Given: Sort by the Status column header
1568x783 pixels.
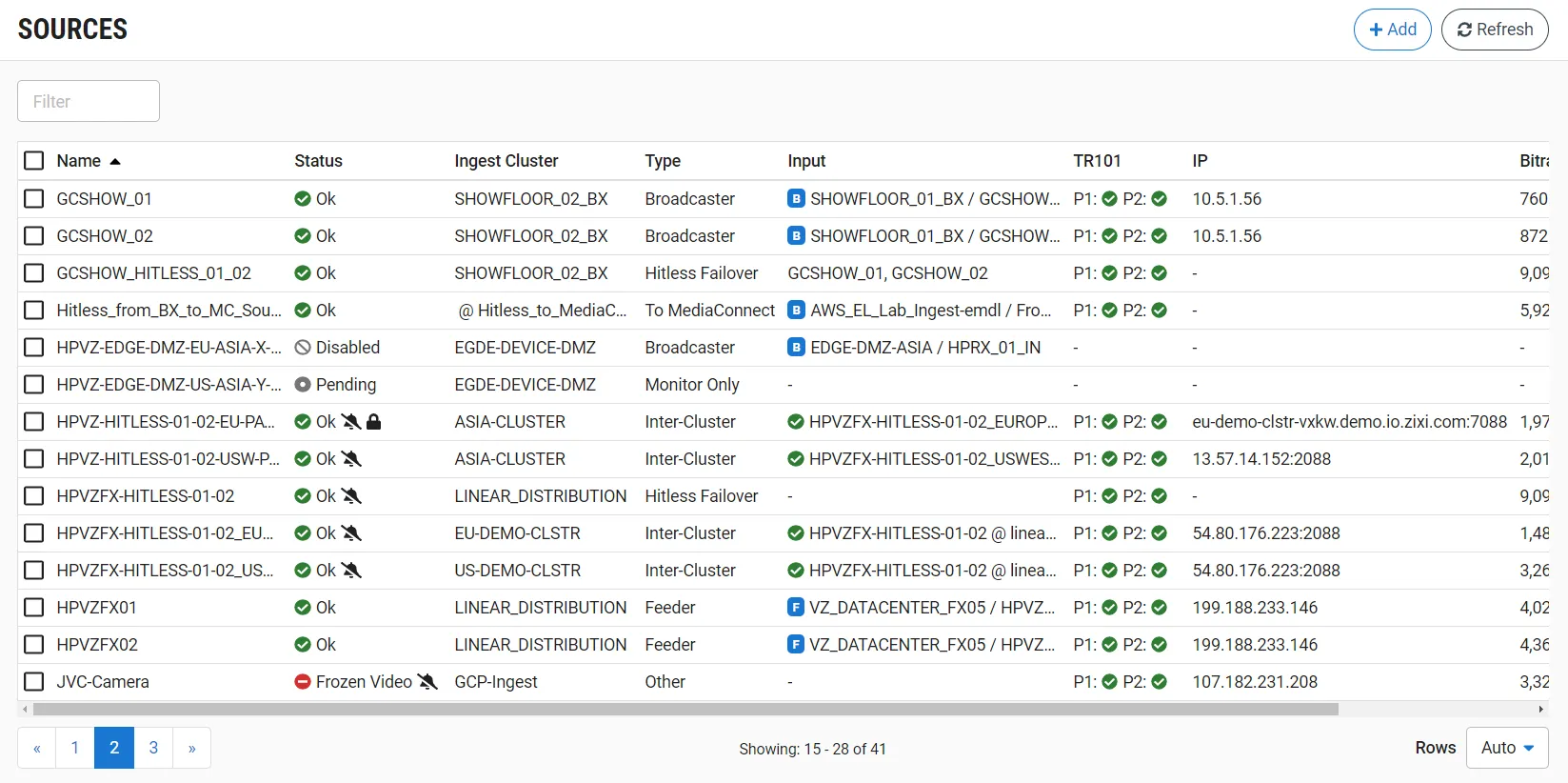Looking at the screenshot, I should 318,161.
